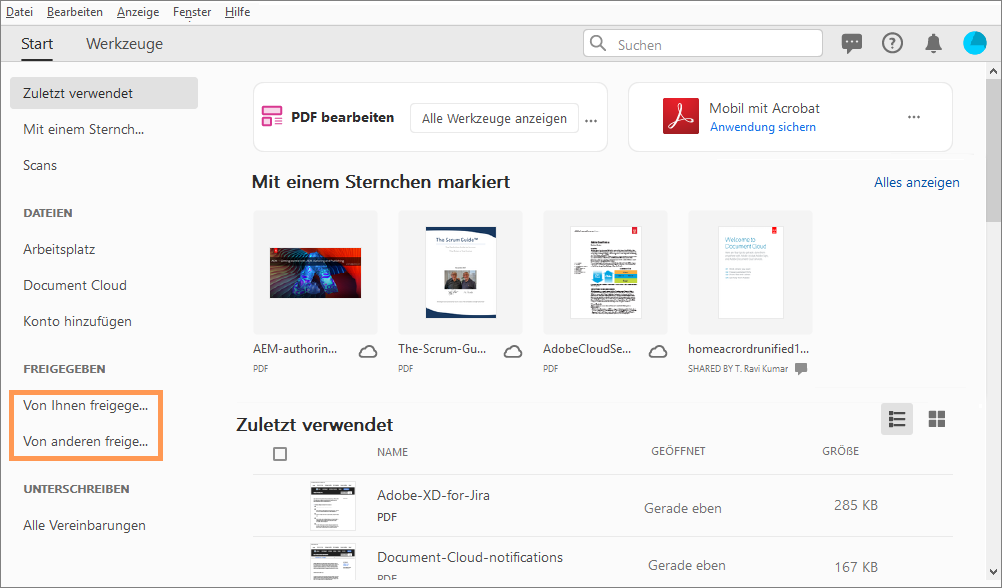Click PDF bearbeiten label
Screen dimensions: 1002x588
(343, 117)
